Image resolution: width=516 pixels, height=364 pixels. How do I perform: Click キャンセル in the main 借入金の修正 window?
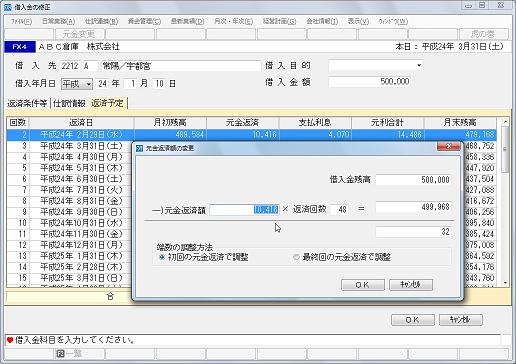(x=461, y=320)
